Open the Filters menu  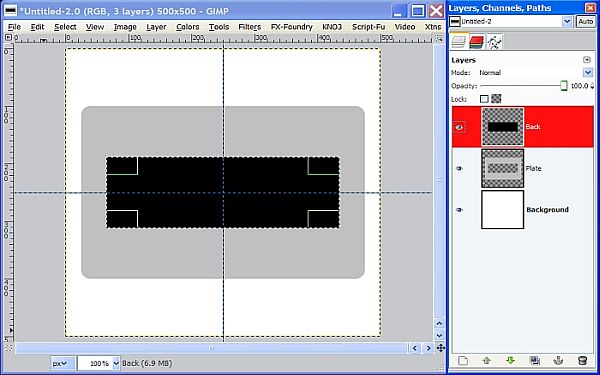(x=249, y=27)
